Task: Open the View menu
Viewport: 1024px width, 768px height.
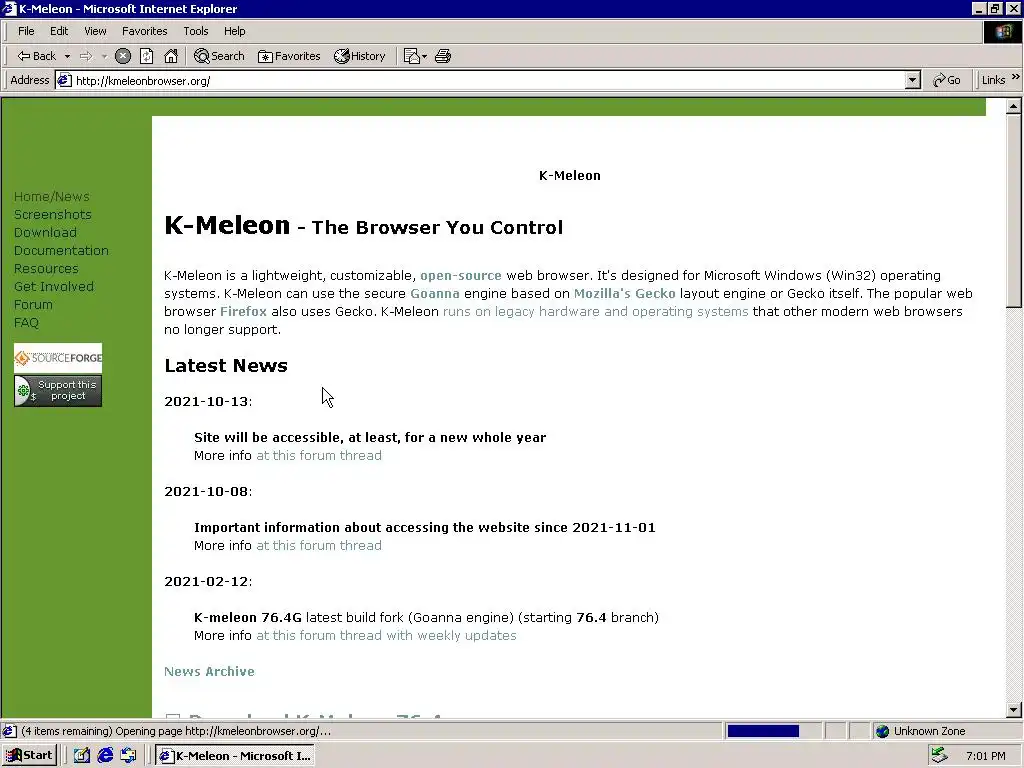Action: tap(95, 31)
